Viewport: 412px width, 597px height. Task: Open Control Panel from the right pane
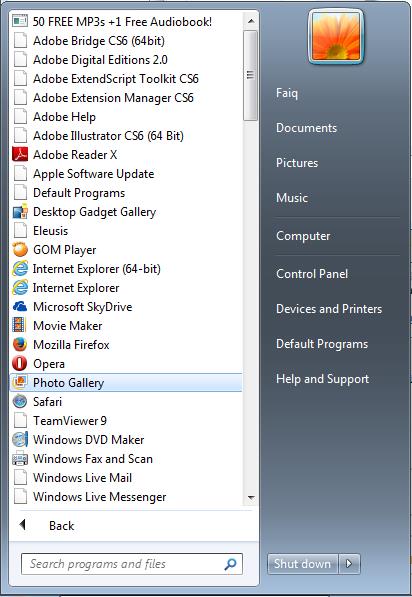coord(312,274)
